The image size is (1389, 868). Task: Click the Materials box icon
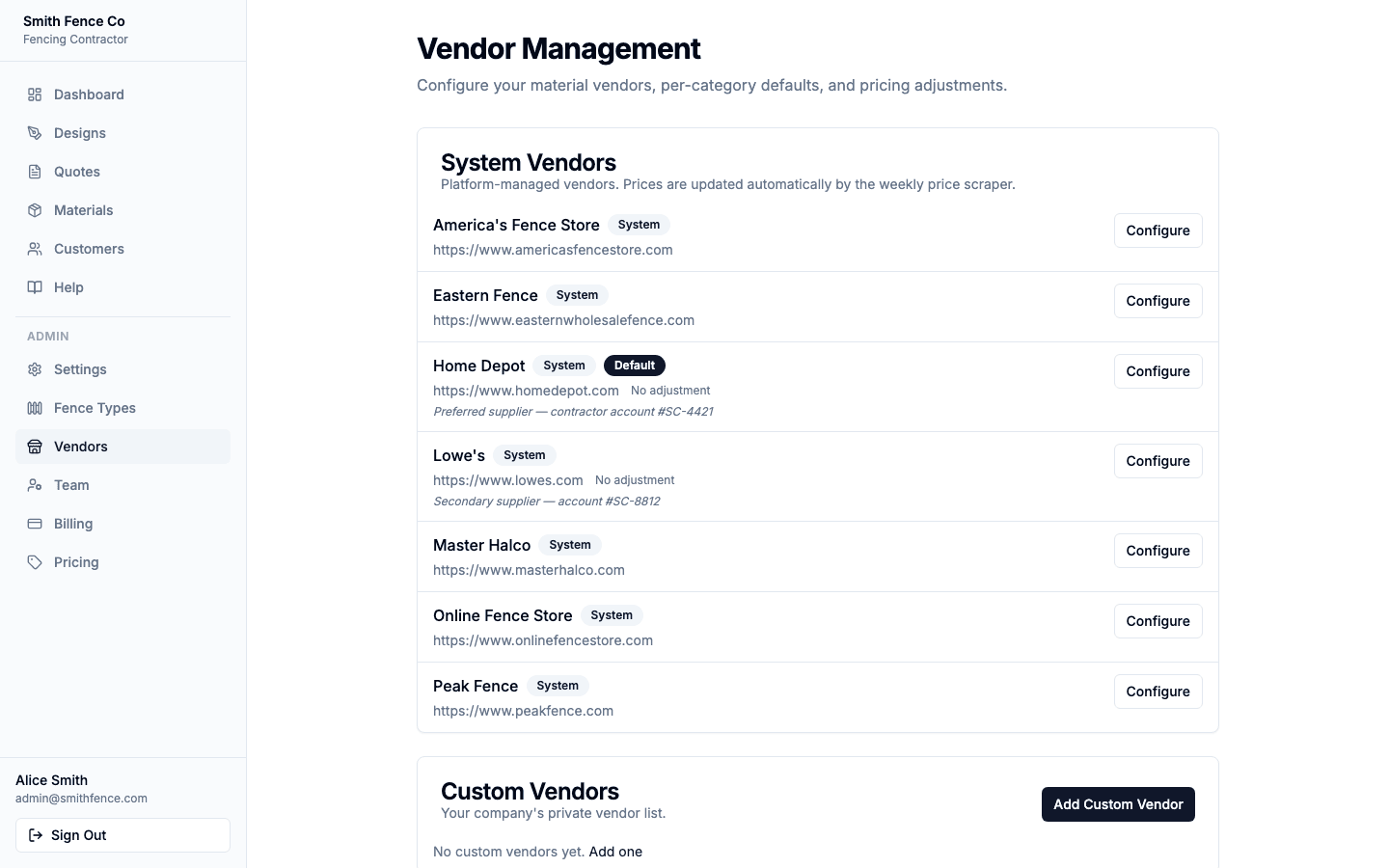coord(35,210)
